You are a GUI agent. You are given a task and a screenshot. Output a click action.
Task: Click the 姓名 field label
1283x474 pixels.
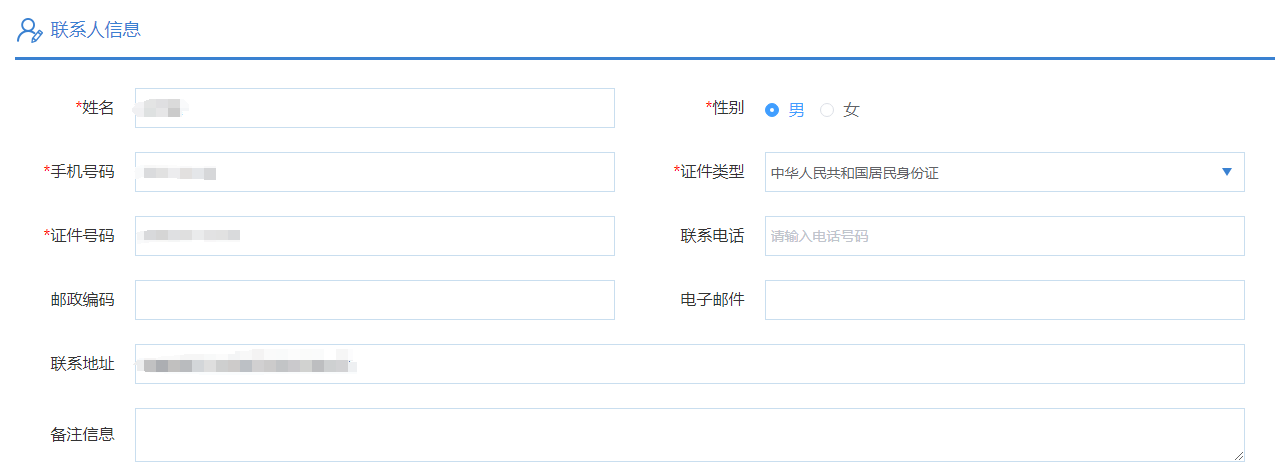97,108
